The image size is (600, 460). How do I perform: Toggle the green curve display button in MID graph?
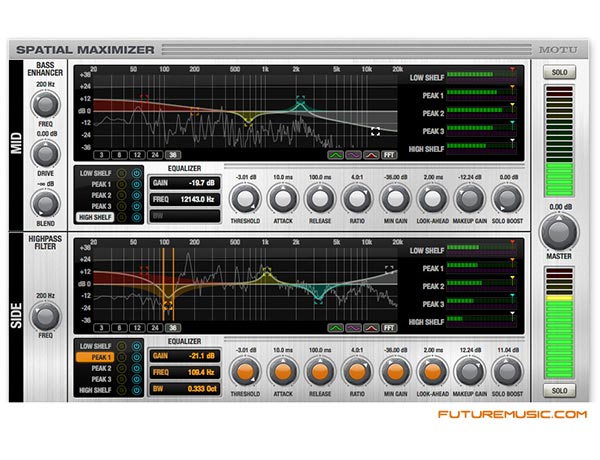[x=335, y=155]
